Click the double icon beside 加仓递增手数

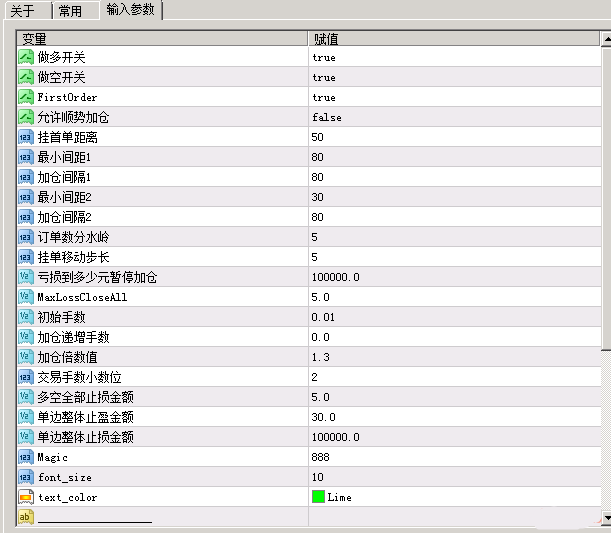pos(26,337)
